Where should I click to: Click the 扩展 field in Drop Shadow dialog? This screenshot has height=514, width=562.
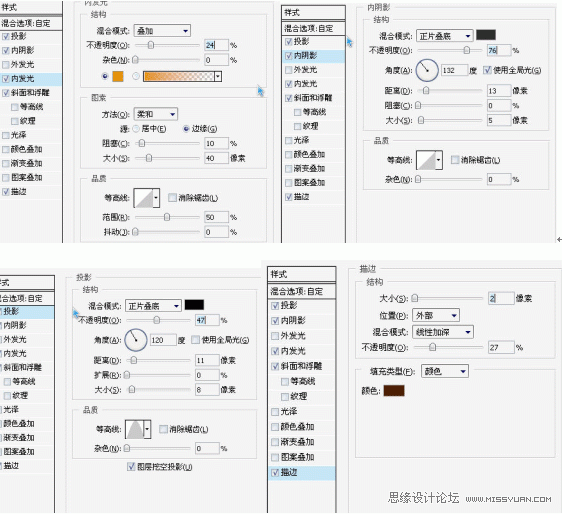pos(207,375)
